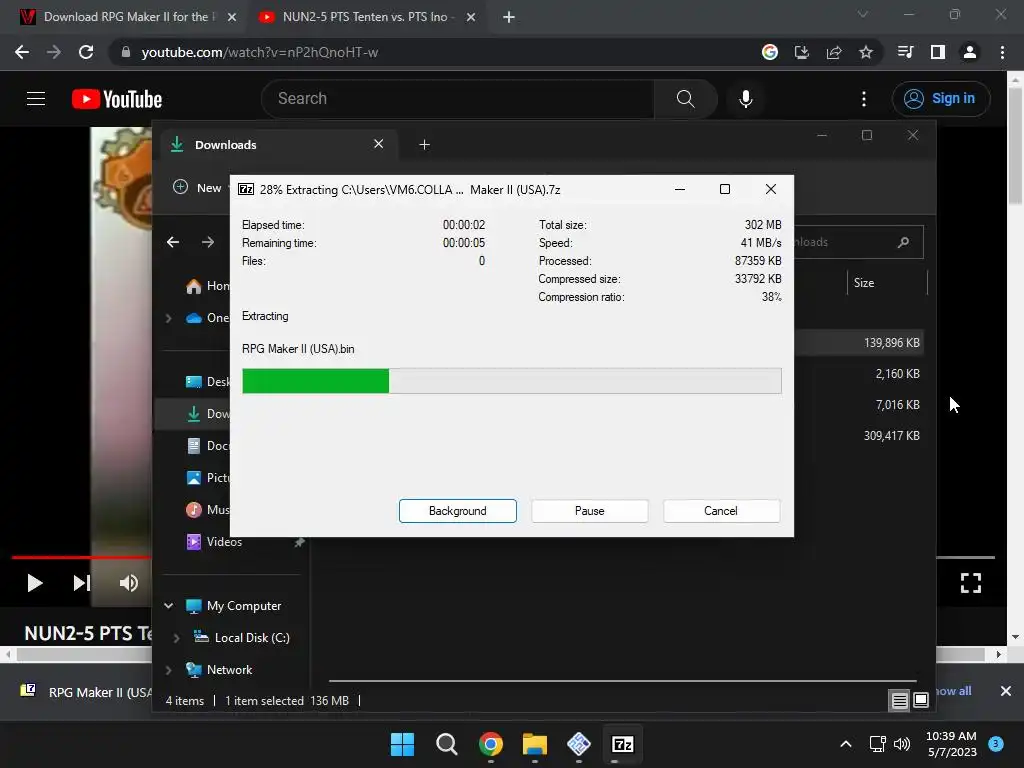Play the YouTube video
This screenshot has width=1024, height=768.
[35, 583]
